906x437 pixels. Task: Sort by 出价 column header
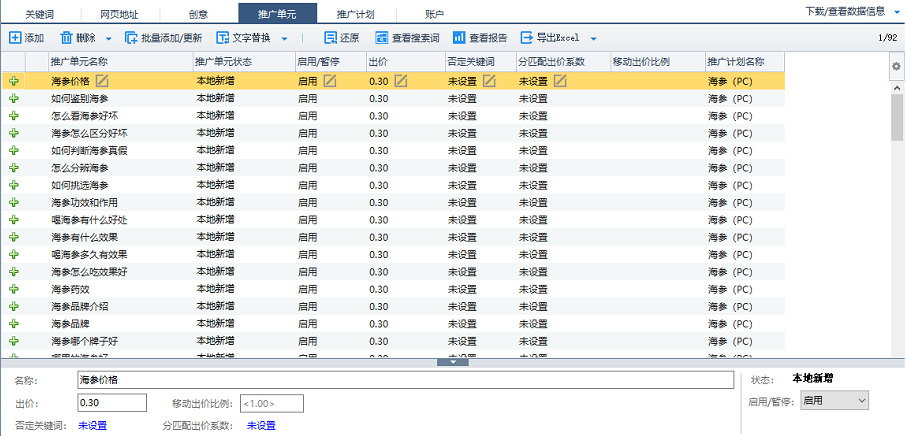pos(405,62)
